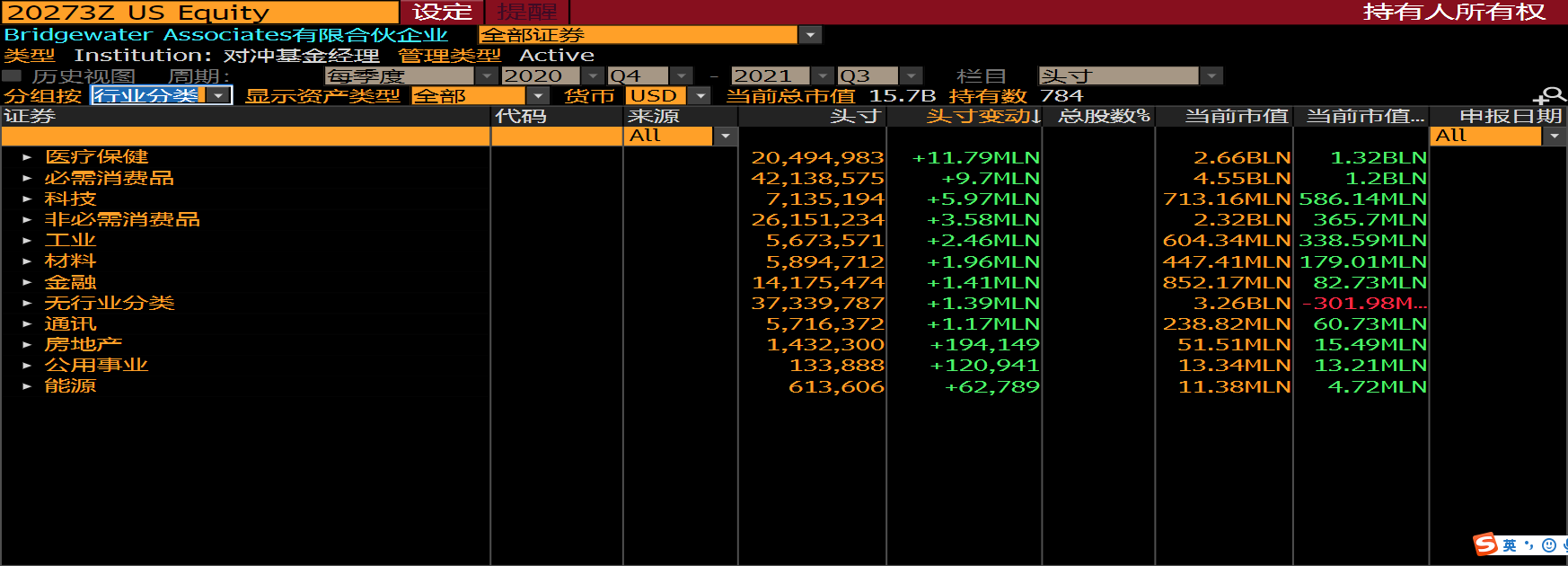Expand the 房地产 sector row

point(27,344)
